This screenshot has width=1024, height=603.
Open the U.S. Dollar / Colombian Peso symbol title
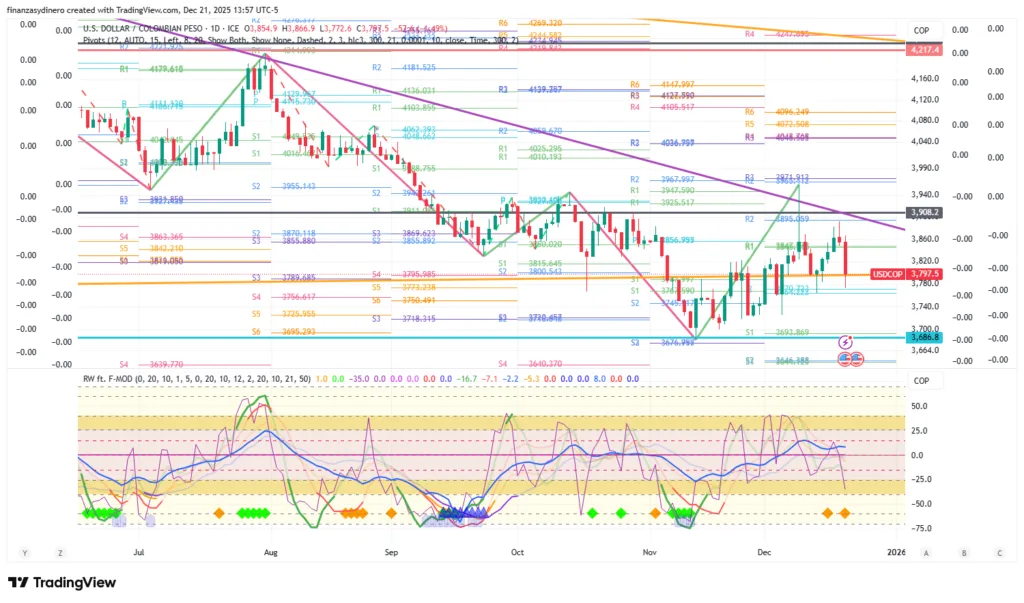(x=145, y=29)
